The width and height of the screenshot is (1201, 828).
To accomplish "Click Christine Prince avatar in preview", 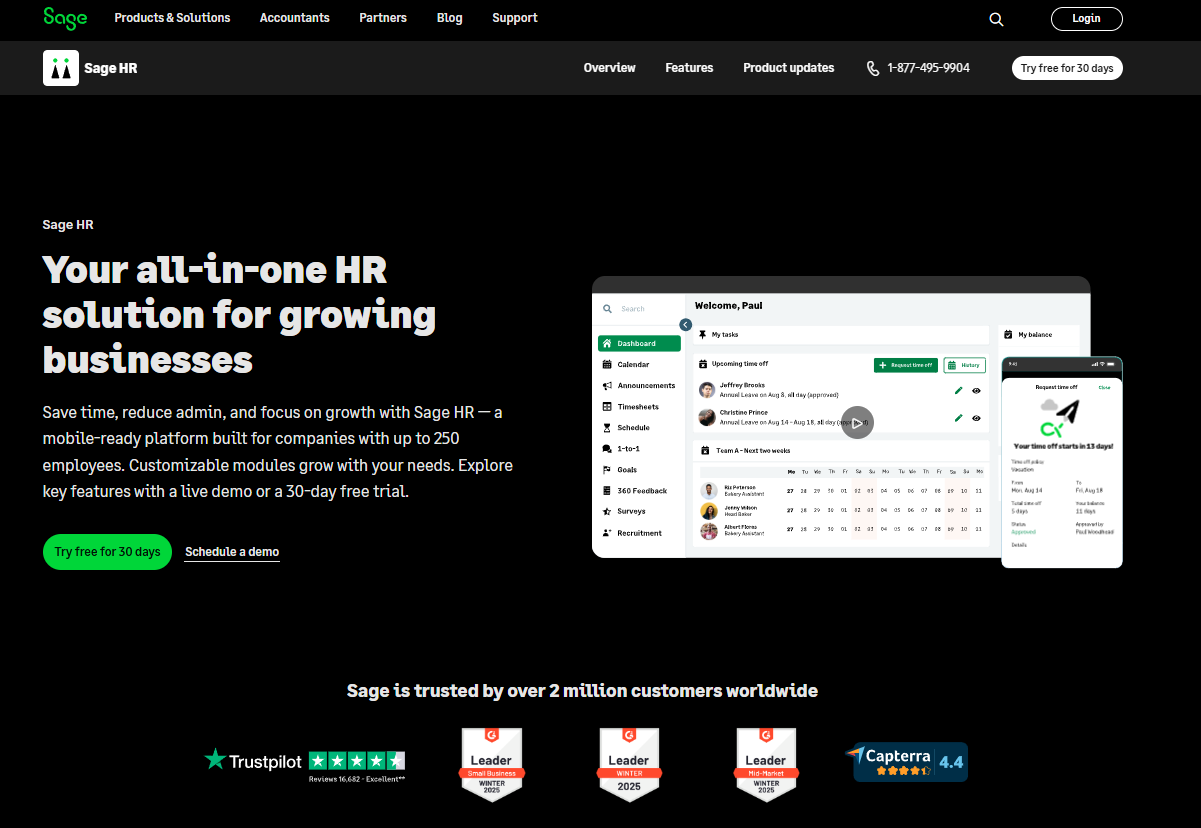I will (707, 417).
